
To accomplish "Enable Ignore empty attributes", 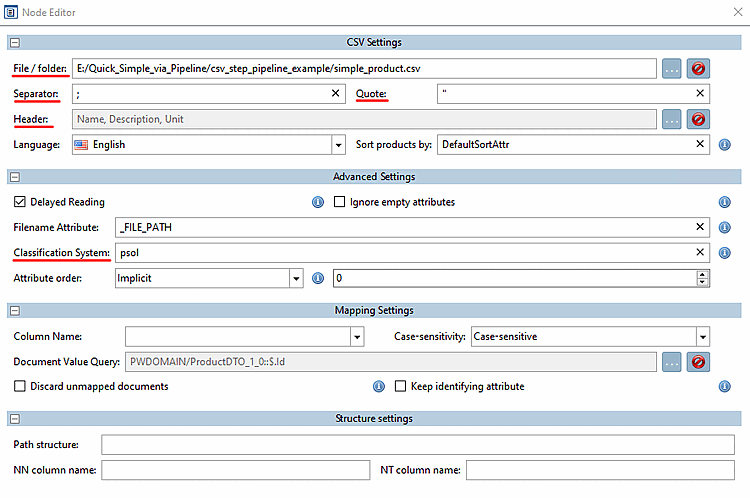I will click(339, 202).
